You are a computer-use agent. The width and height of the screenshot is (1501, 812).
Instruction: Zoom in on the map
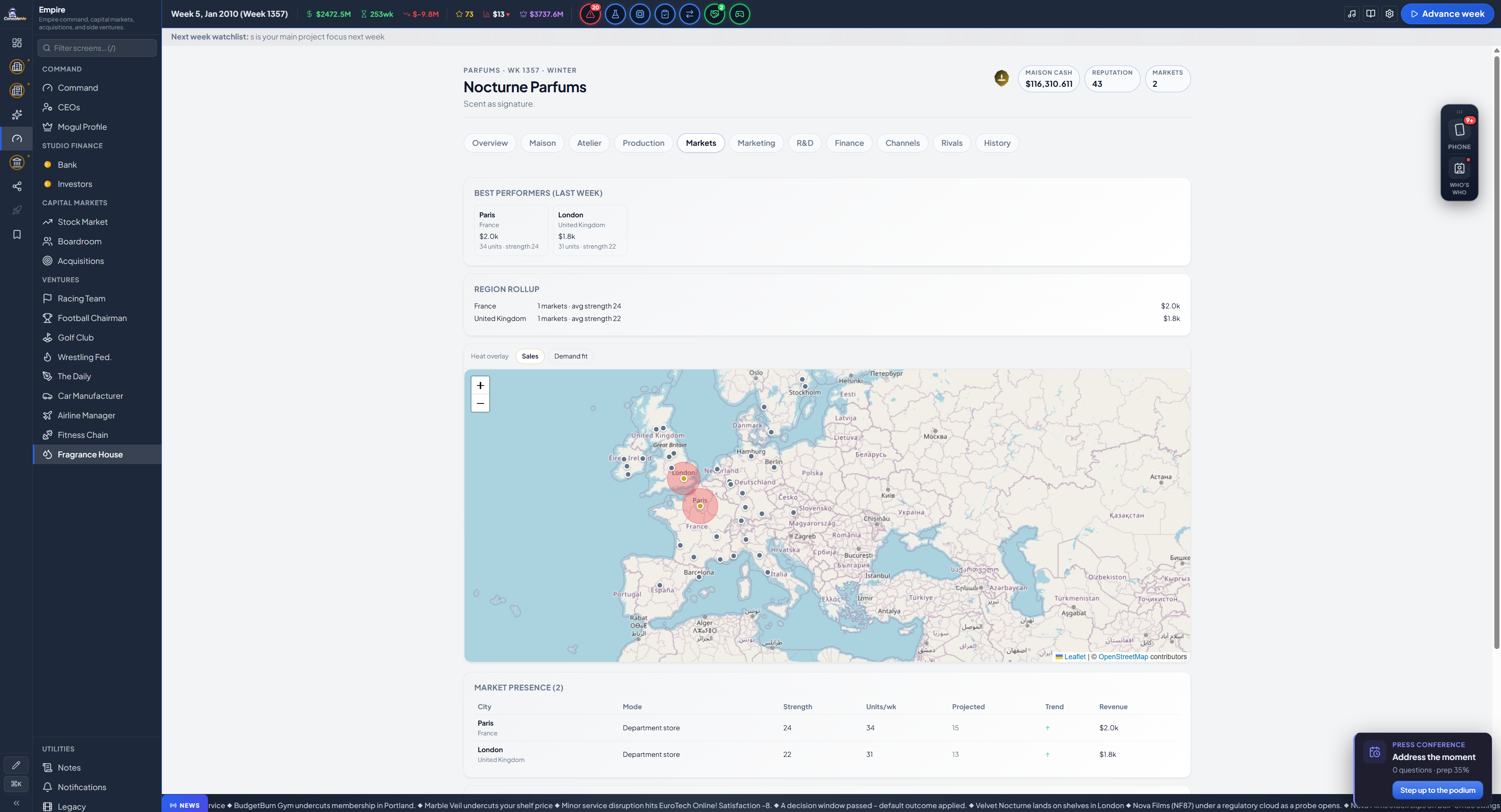(x=480, y=385)
